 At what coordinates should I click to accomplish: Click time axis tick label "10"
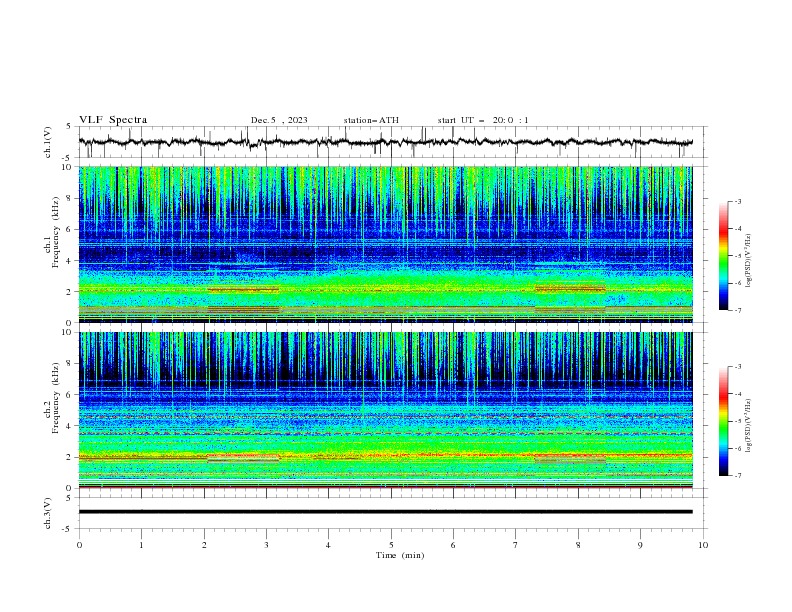coord(703,545)
